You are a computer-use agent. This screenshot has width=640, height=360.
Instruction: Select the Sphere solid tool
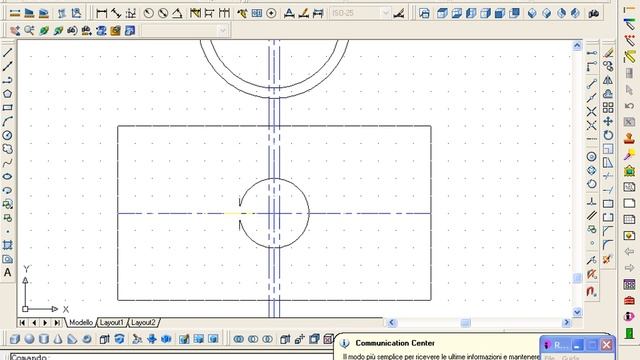(x=29, y=339)
